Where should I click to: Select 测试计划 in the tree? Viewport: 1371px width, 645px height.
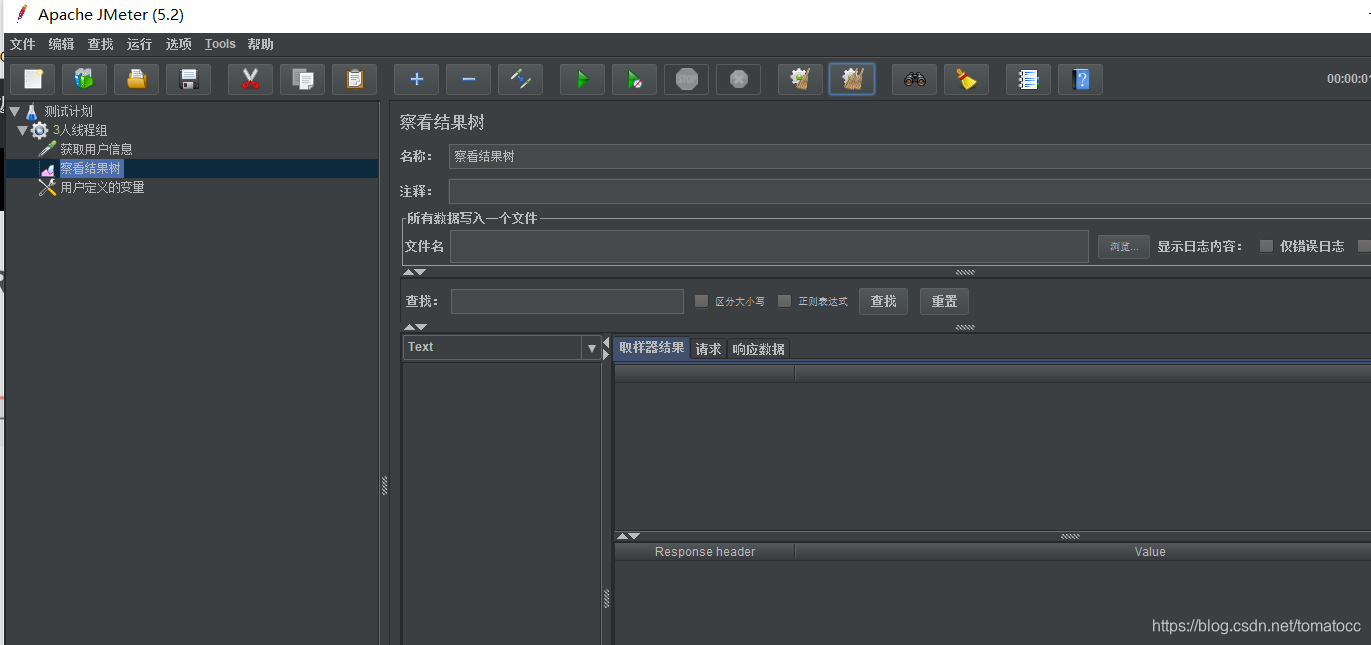68,111
